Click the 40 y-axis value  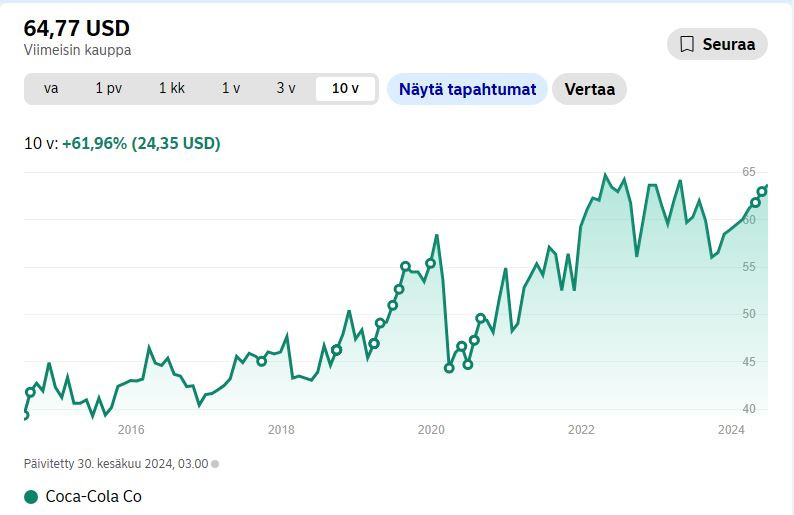749,409
